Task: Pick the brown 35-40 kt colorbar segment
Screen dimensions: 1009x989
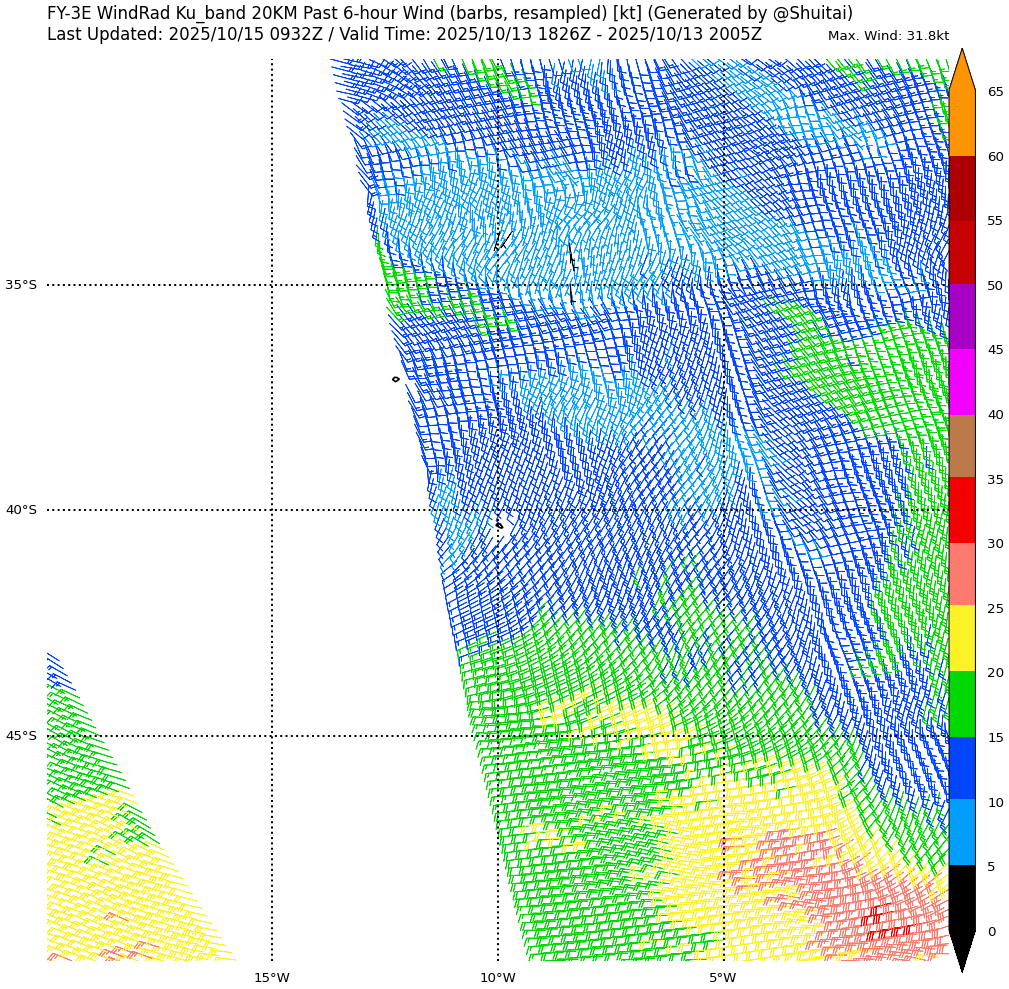Action: (x=961, y=446)
